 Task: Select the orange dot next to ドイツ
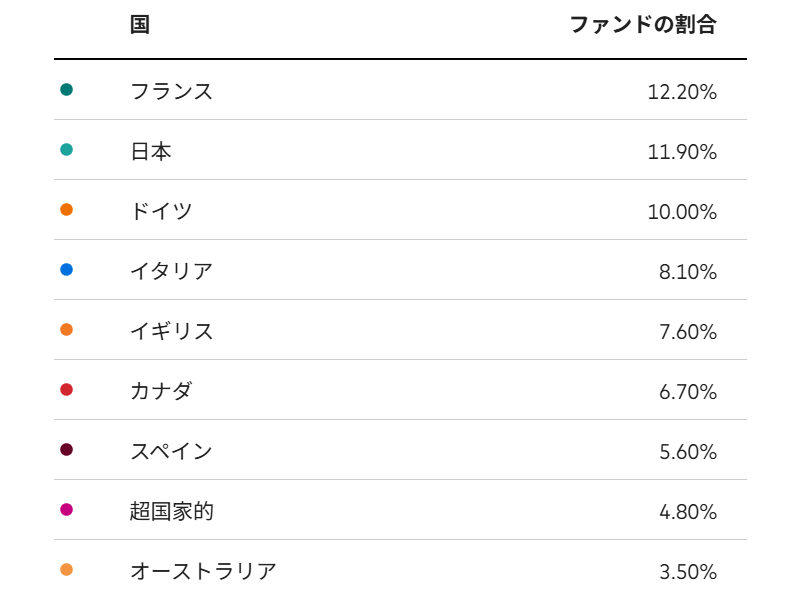point(67,210)
